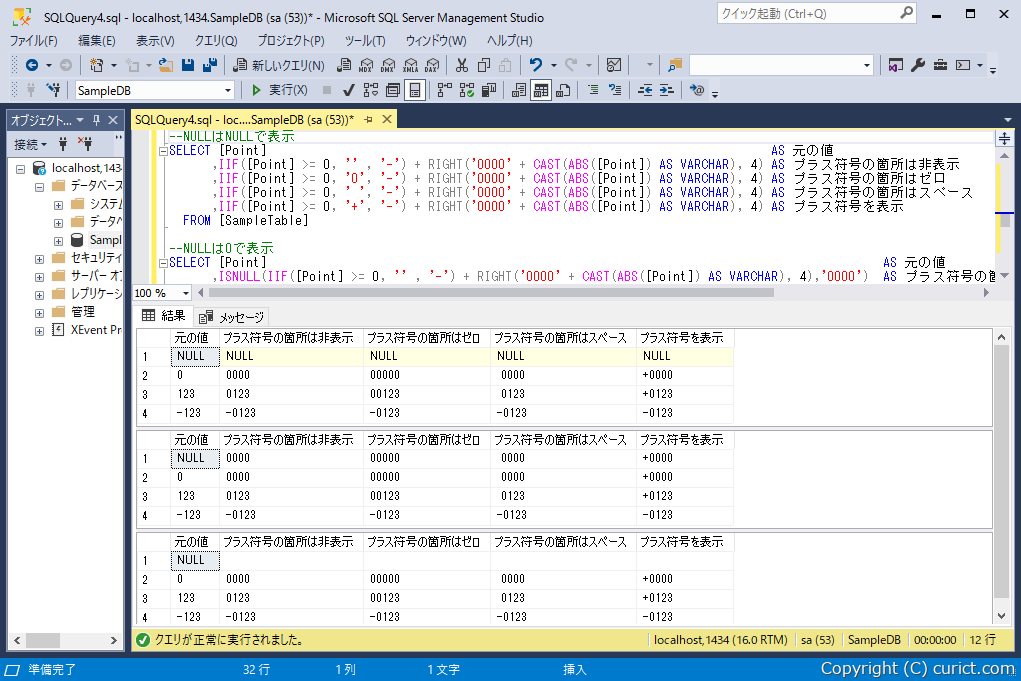The height and width of the screenshot is (681, 1021).
Task: Open the ファイル(F) menu
Action: click(34, 40)
